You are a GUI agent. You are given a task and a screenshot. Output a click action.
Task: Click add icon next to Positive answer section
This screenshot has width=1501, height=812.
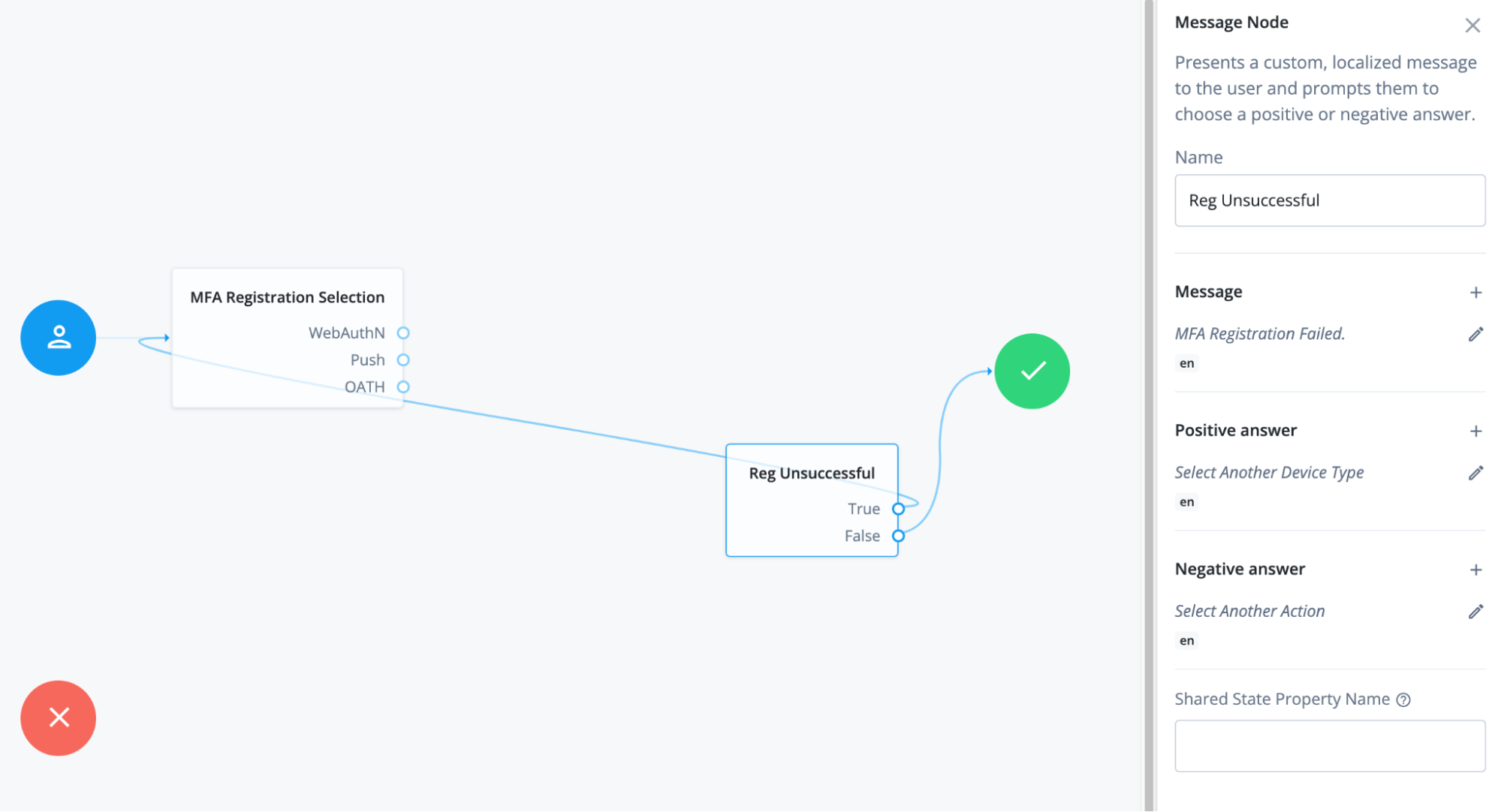(1476, 431)
